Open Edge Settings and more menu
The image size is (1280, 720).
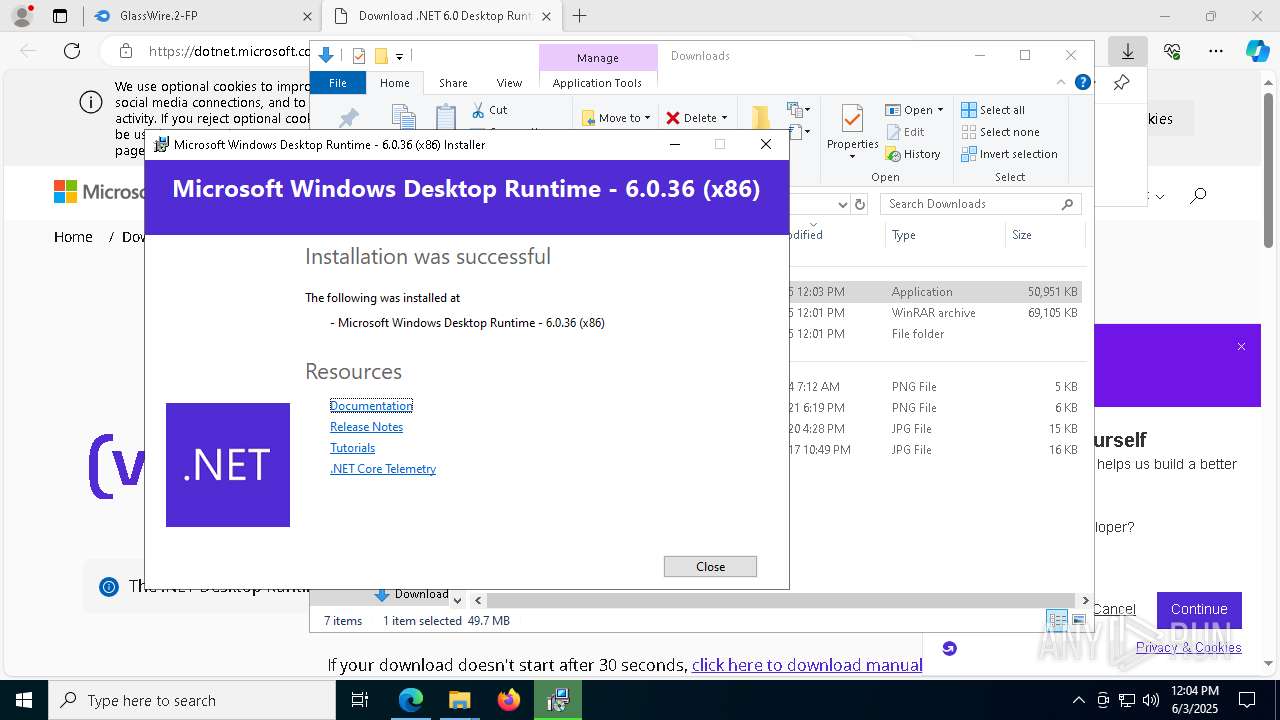1216,51
